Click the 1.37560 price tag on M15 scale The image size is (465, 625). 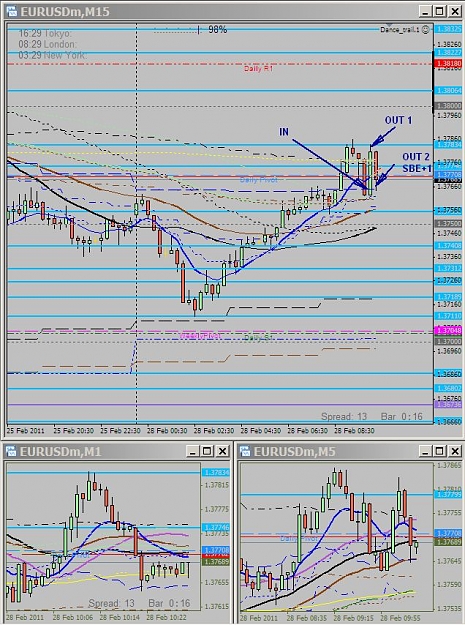tap(448, 210)
